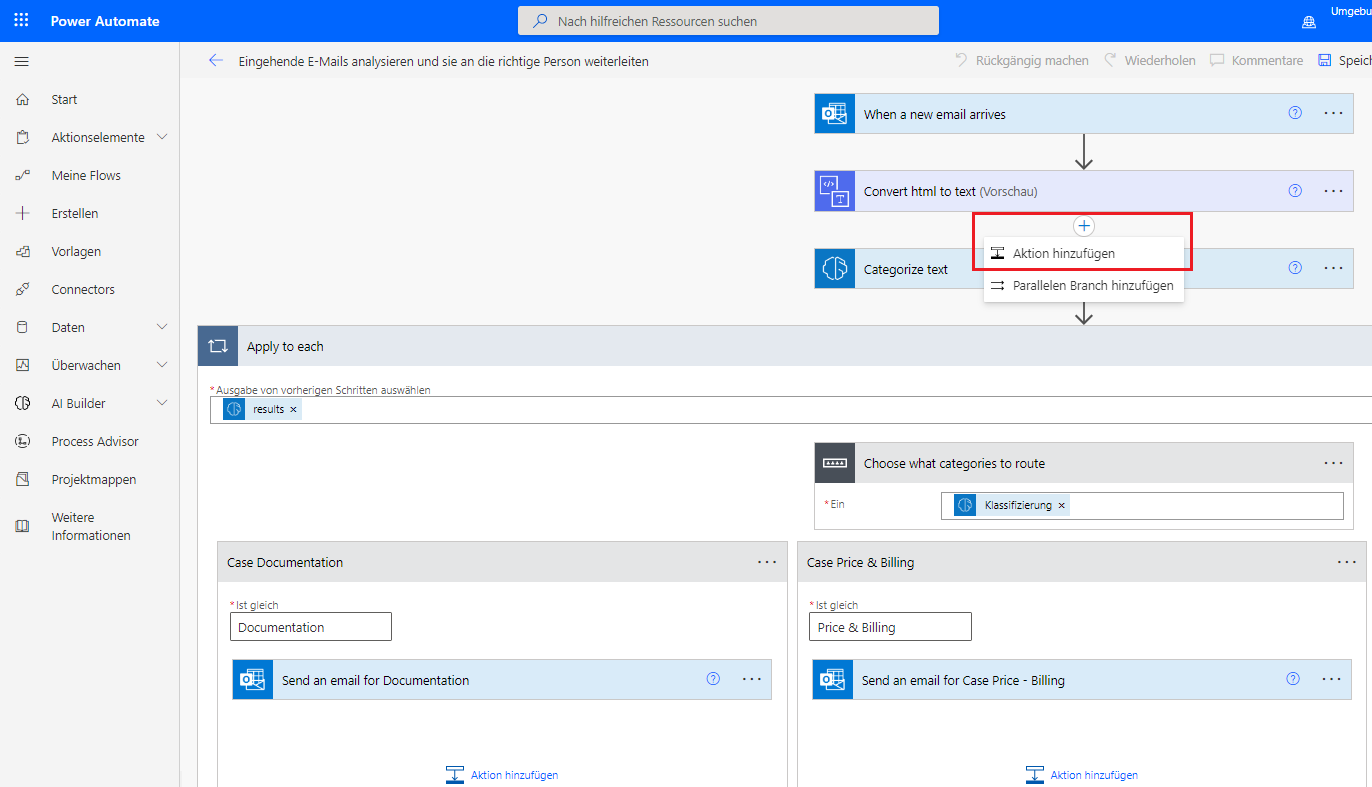The width and height of the screenshot is (1372, 787).
Task: Open help for Convert html to text
Action: click(1295, 190)
